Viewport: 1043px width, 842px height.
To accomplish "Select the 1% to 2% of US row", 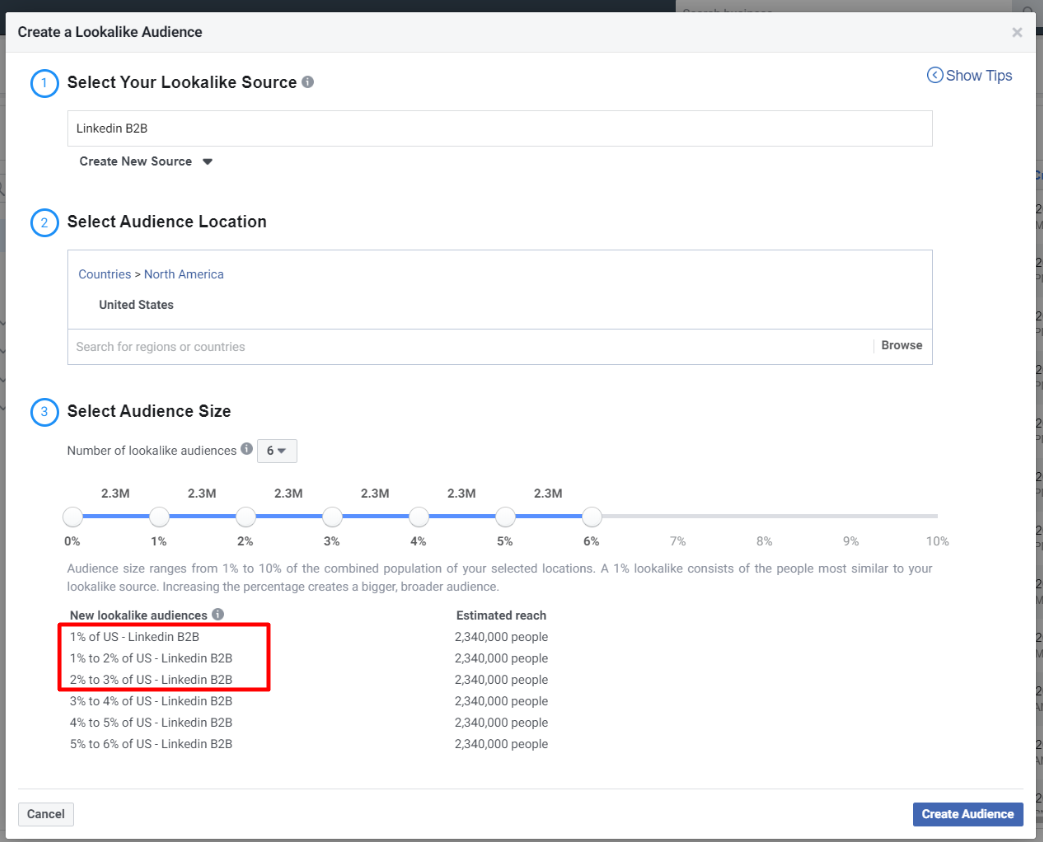I will pos(151,658).
